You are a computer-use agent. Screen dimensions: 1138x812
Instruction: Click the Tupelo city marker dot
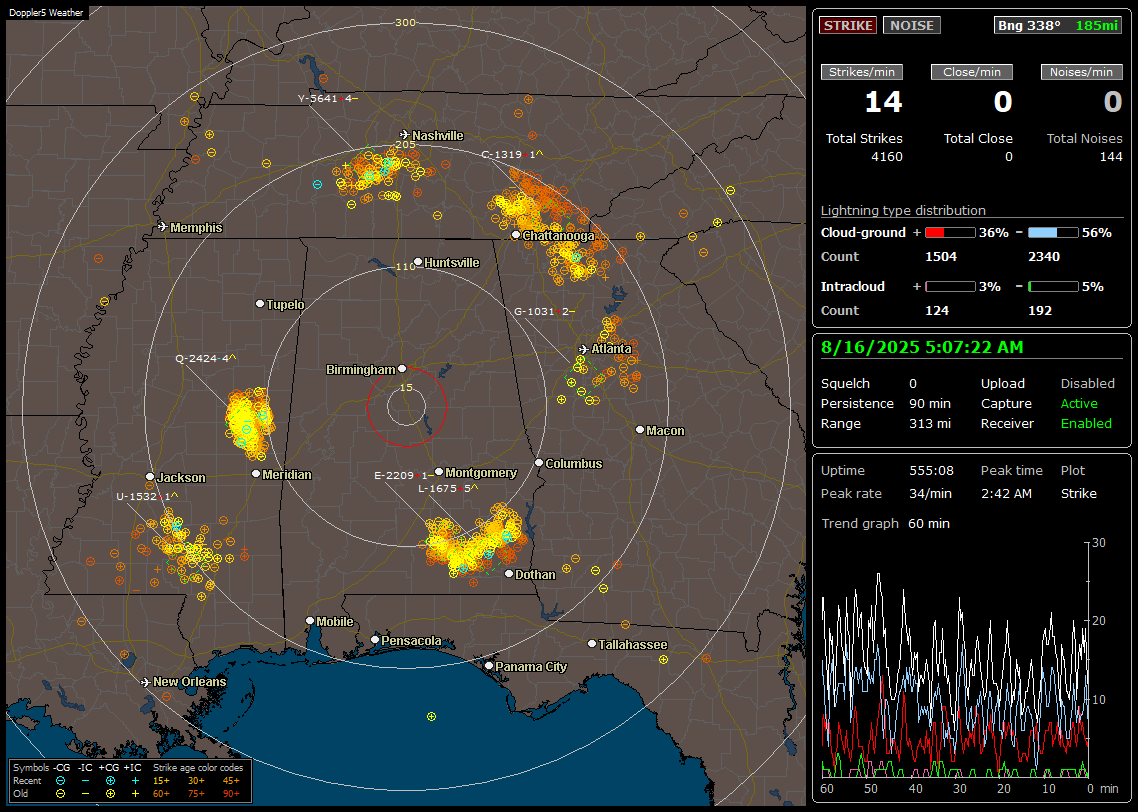point(260,303)
